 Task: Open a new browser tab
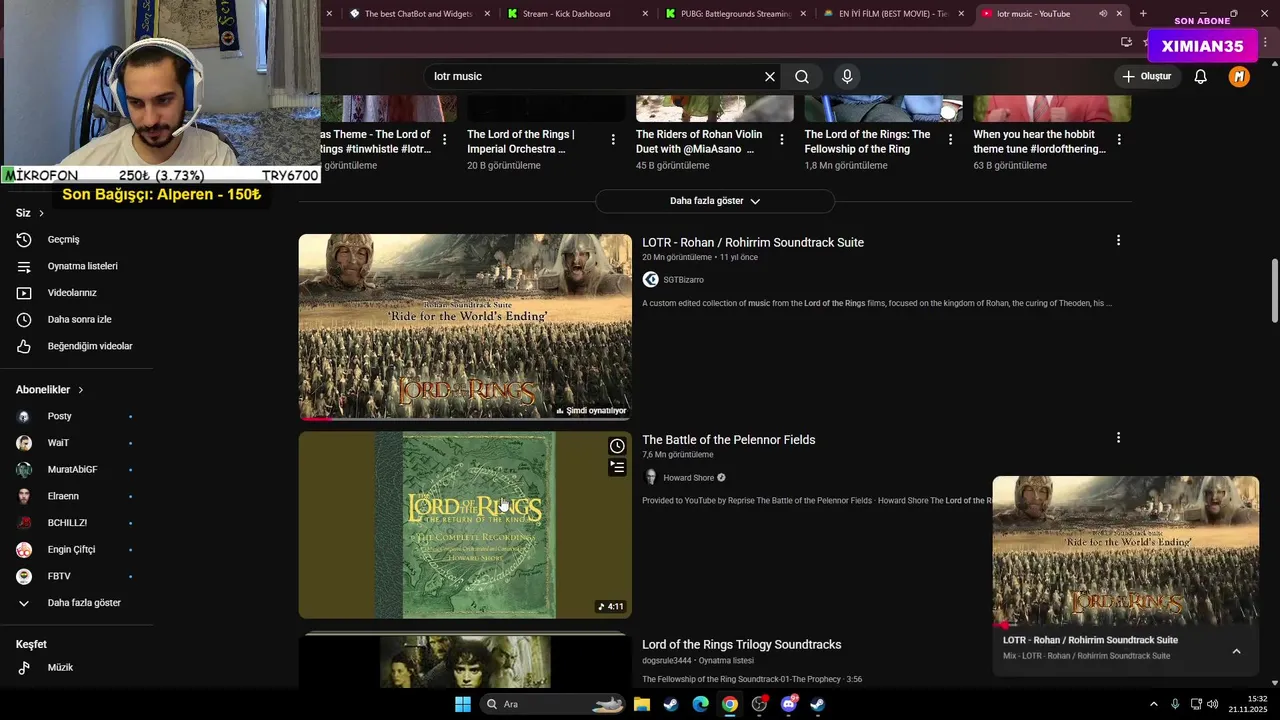click(1143, 14)
